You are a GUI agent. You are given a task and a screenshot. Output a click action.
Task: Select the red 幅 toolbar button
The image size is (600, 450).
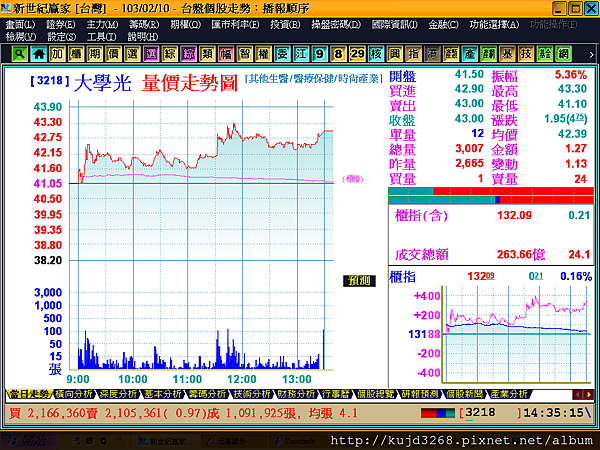[x=226, y=54]
